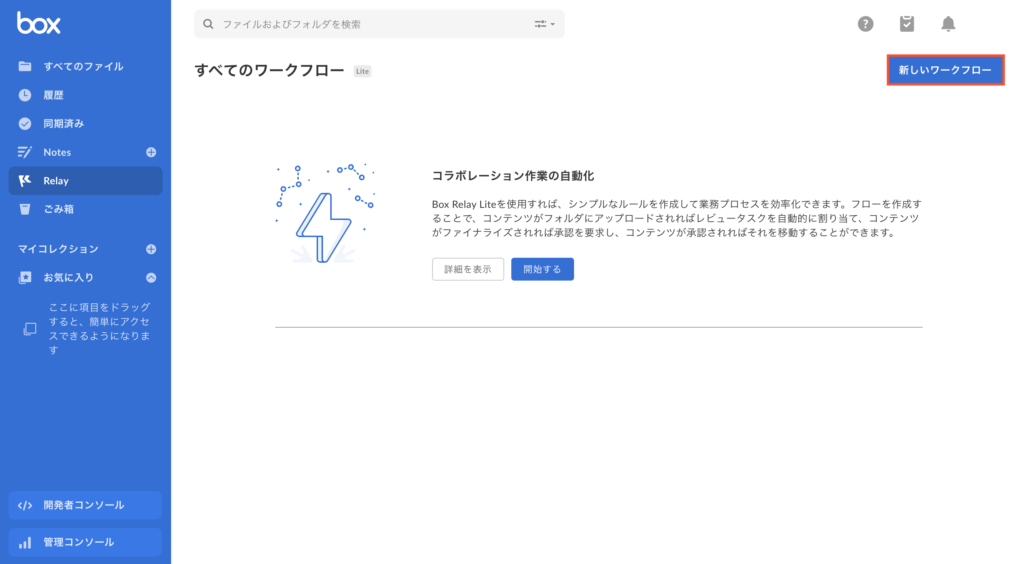Click the 同期済み checkmark icon
The height and width of the screenshot is (564, 1024).
pos(25,123)
